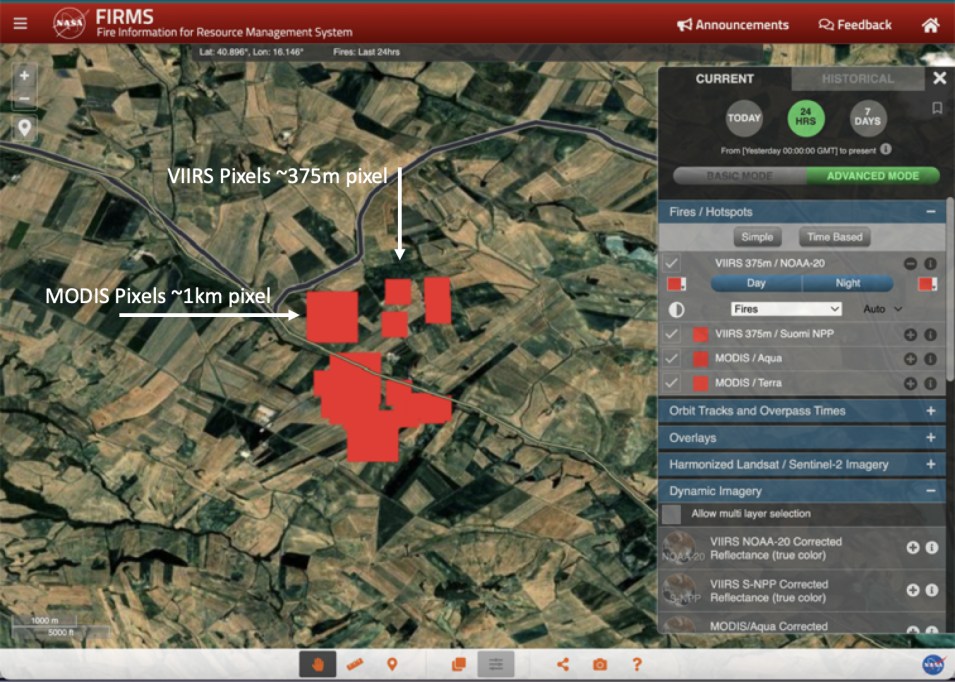Enable Allow multi layer selection
Image resolution: width=955 pixels, height=682 pixels.
pyautogui.click(x=671, y=514)
